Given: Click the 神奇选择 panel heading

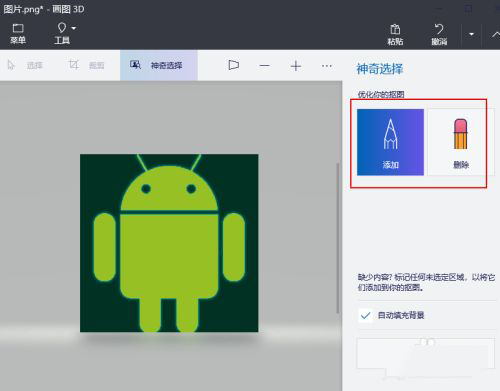Looking at the screenshot, I should click(380, 69).
